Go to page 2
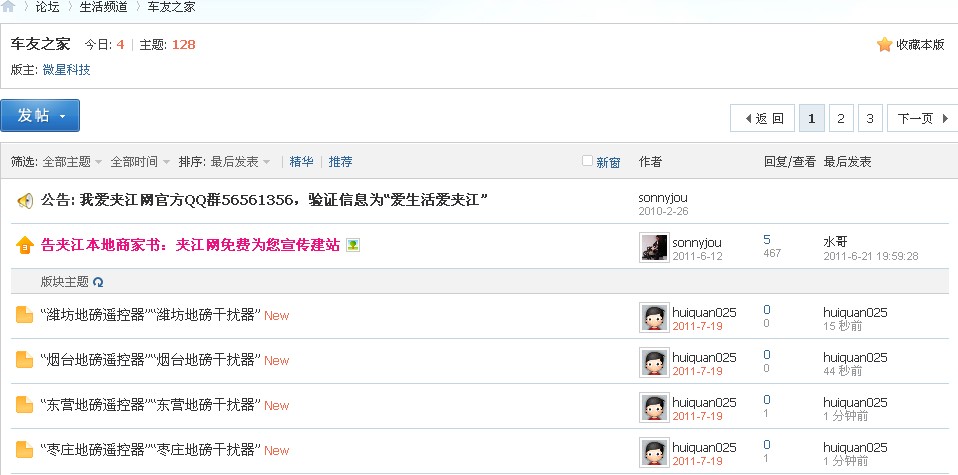958x475 pixels. (x=841, y=119)
